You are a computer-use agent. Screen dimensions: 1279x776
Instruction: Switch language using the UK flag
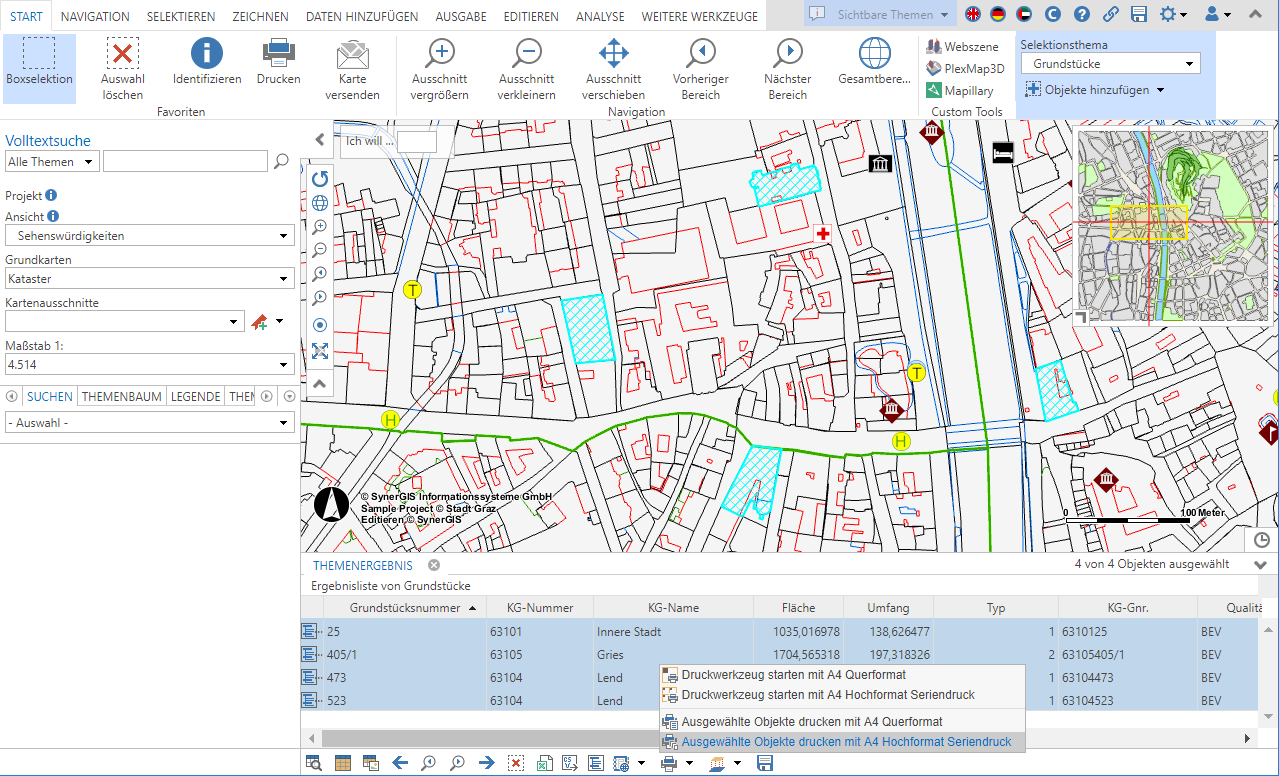pos(972,14)
